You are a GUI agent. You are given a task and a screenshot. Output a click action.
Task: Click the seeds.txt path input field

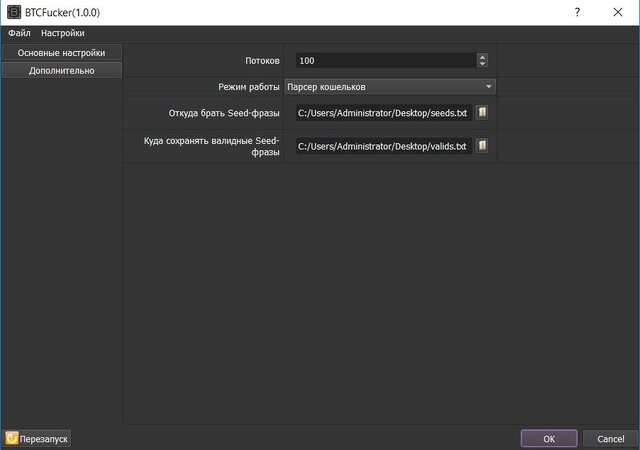pyautogui.click(x=384, y=113)
